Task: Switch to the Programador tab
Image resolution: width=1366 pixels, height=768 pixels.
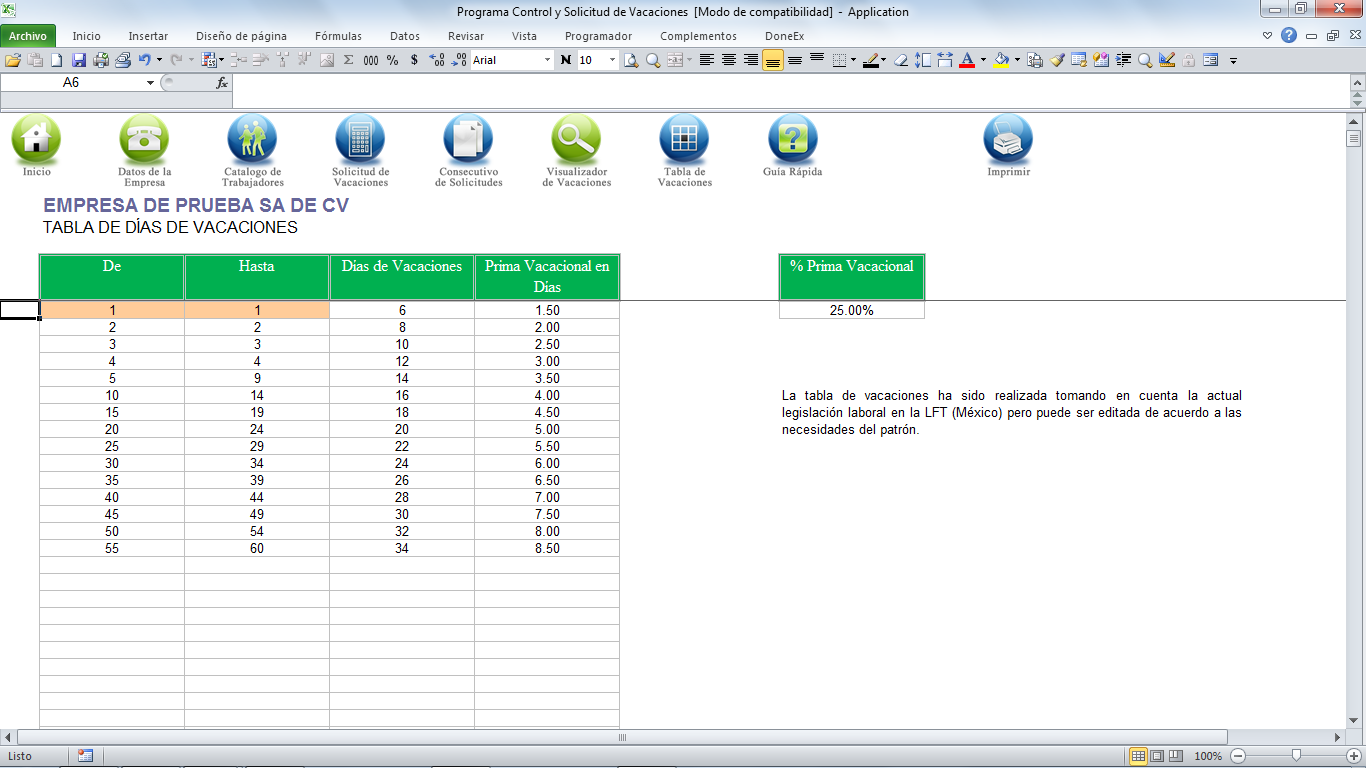Action: (598, 36)
